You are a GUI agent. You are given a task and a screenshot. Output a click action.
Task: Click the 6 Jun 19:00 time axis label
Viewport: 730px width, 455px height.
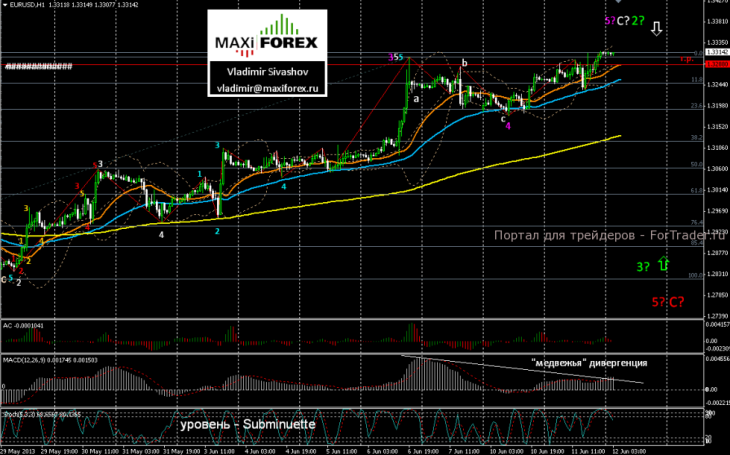click(423, 451)
